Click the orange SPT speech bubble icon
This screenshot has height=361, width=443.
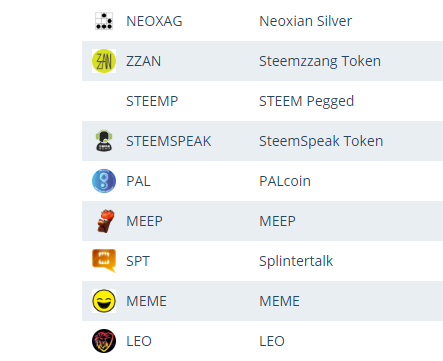tap(104, 261)
